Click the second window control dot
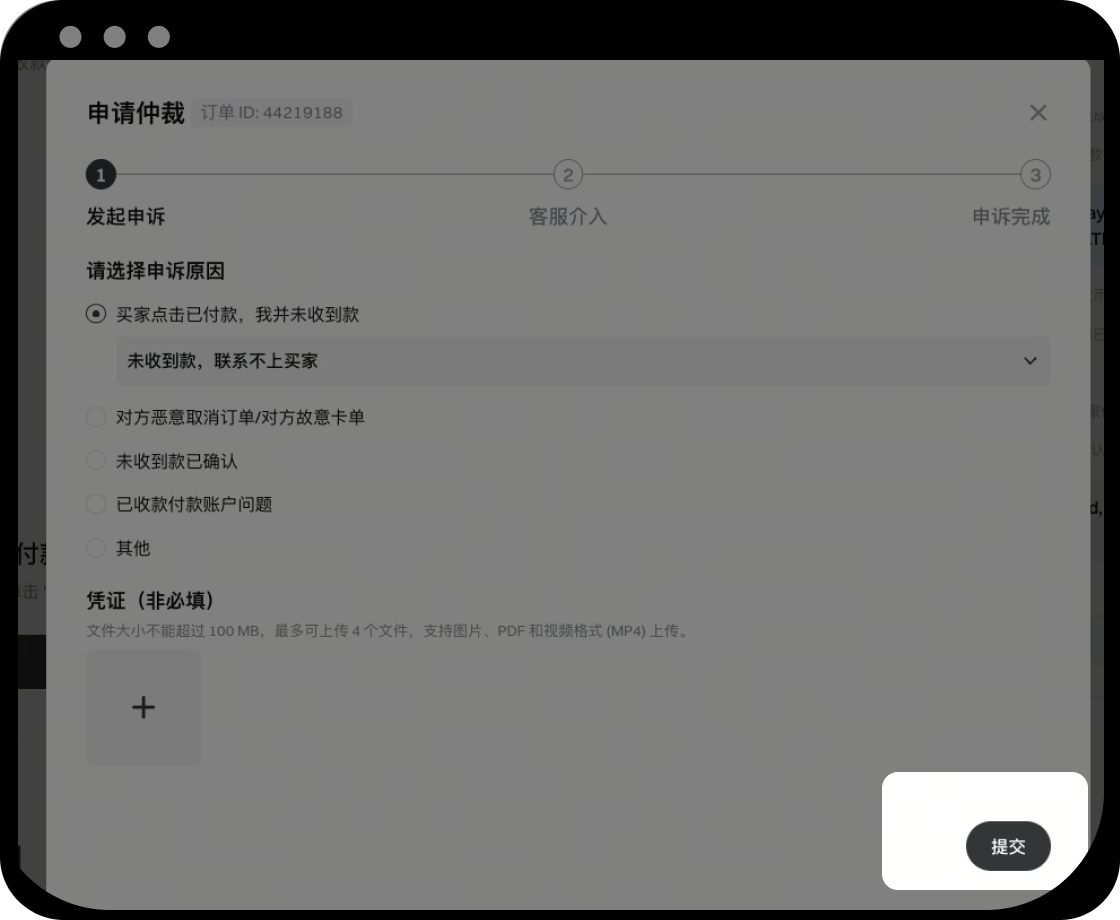The width and height of the screenshot is (1120, 920). [x=114, y=36]
